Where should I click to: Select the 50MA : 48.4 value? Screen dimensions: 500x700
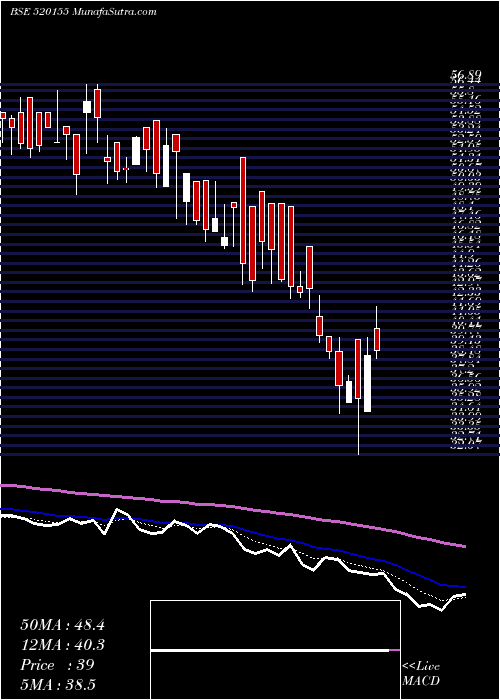click(62, 625)
